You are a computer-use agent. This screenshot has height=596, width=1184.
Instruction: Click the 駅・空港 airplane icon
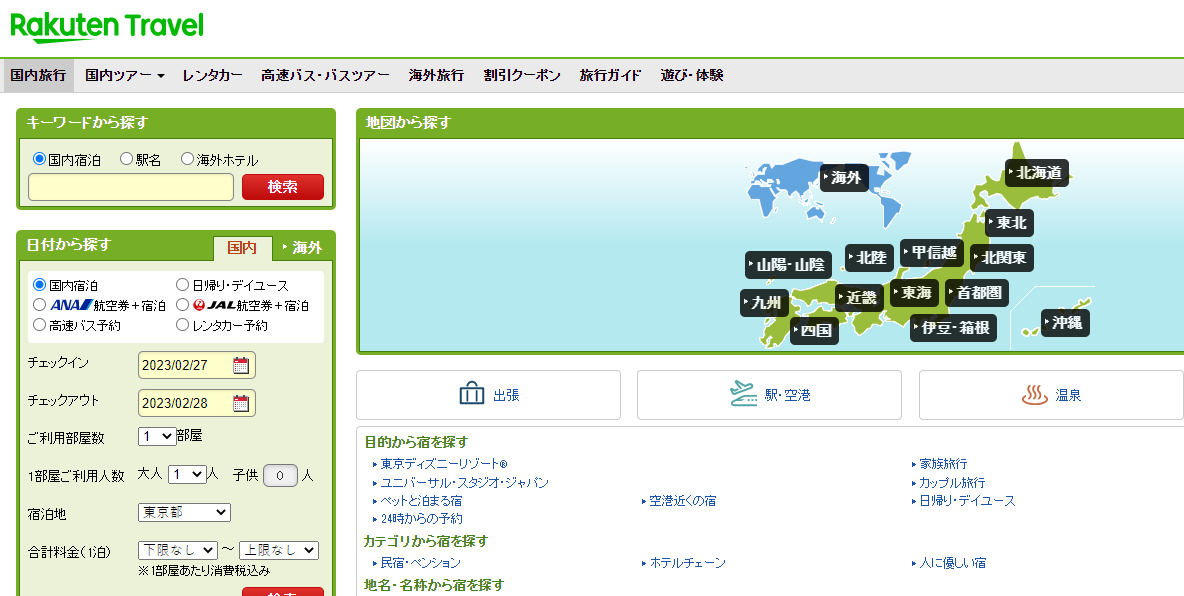coord(743,394)
